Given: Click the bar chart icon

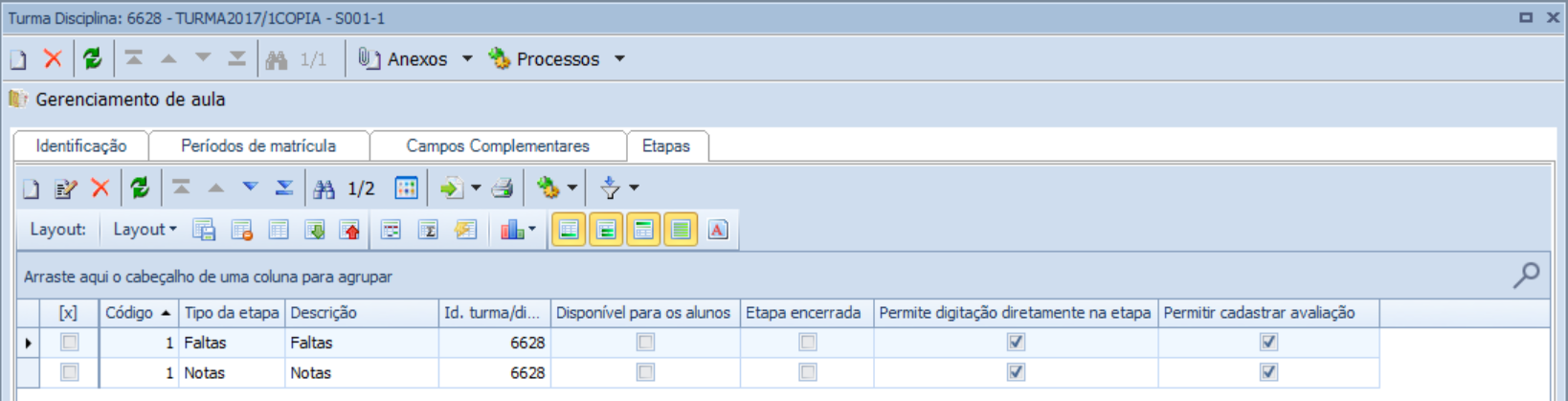Looking at the screenshot, I should (x=512, y=230).
